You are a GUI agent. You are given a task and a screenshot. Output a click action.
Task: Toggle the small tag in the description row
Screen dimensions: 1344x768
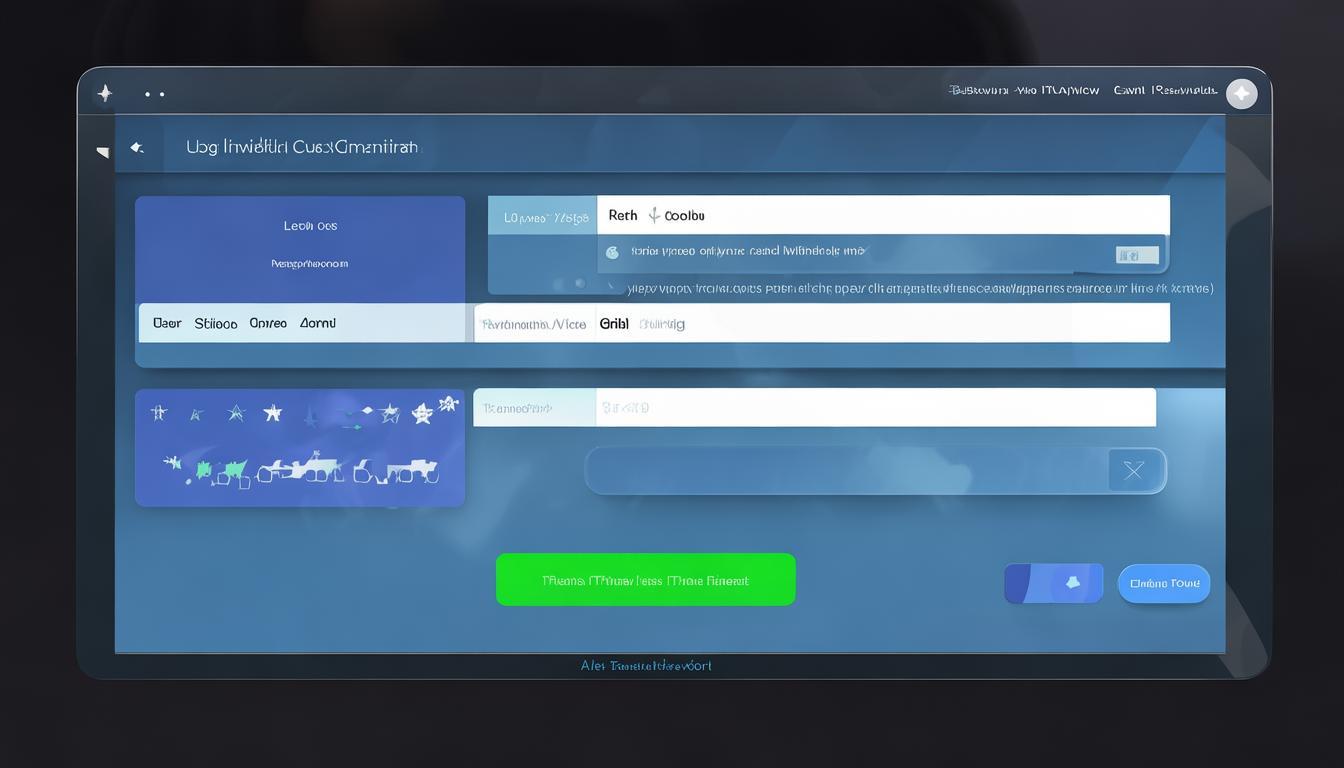point(1136,255)
